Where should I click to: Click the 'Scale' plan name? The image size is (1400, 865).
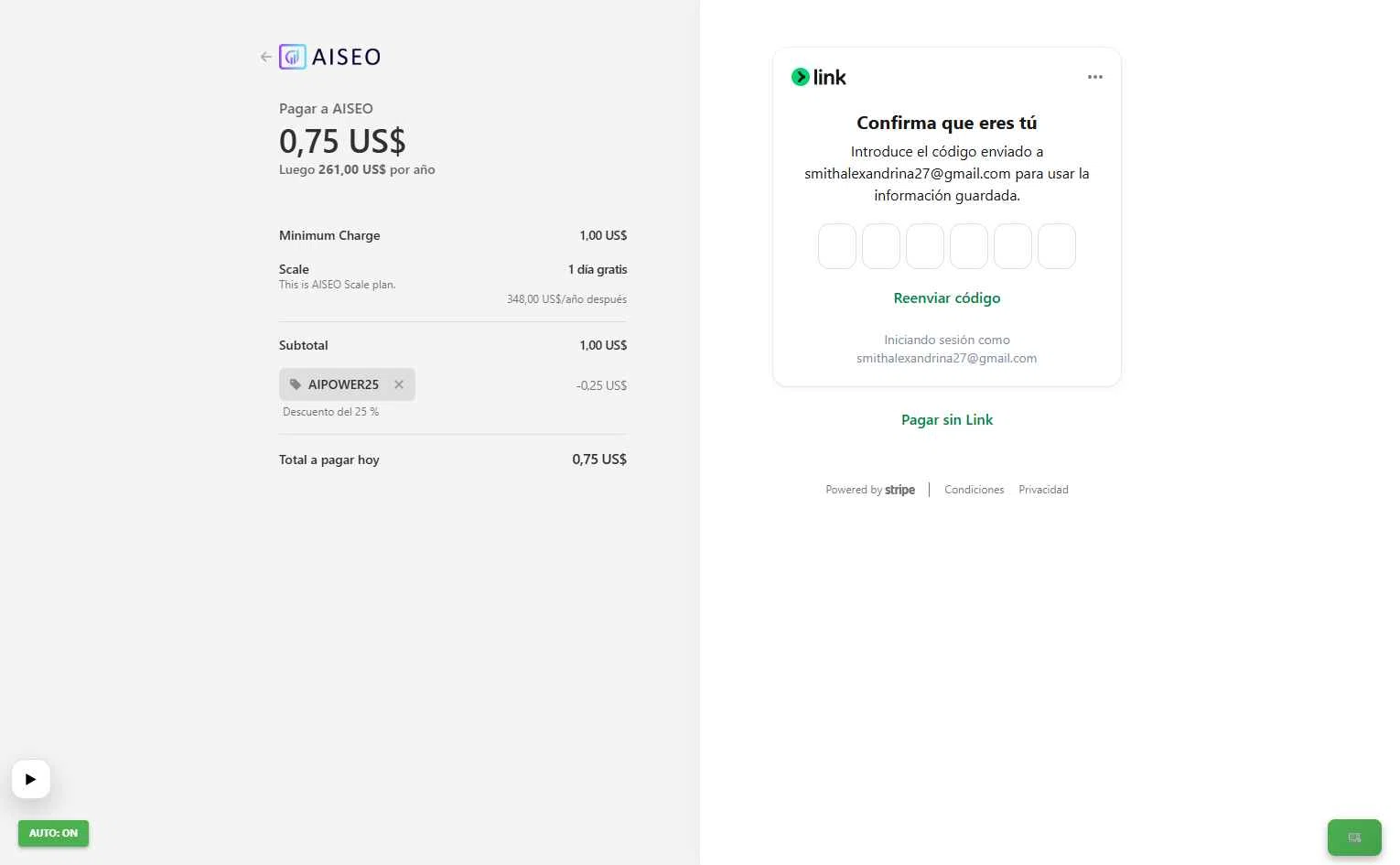click(294, 269)
